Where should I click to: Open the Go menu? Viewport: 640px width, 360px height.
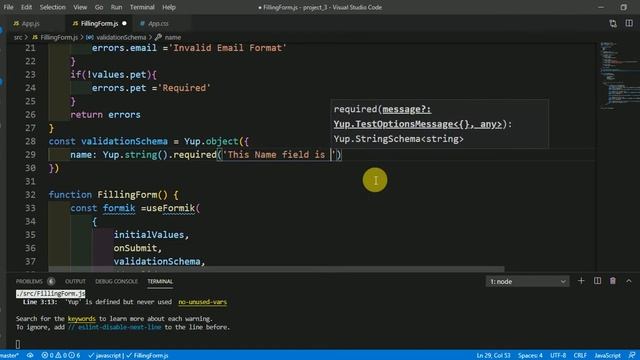click(99, 7)
